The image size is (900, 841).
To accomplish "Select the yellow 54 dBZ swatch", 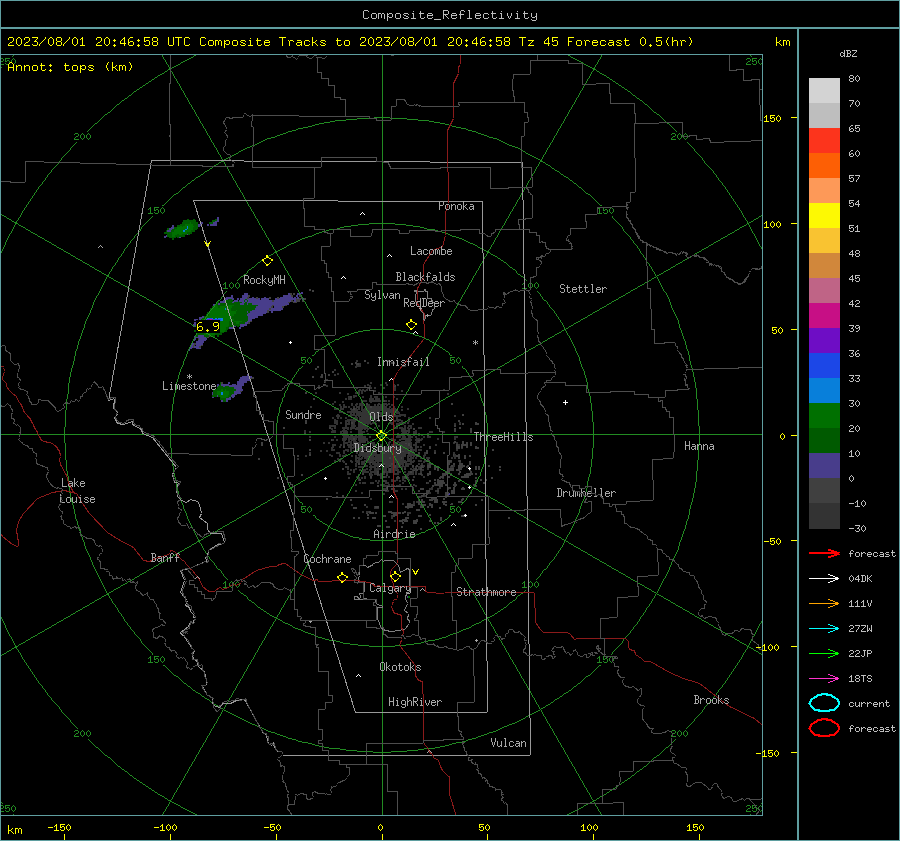I will click(x=824, y=215).
